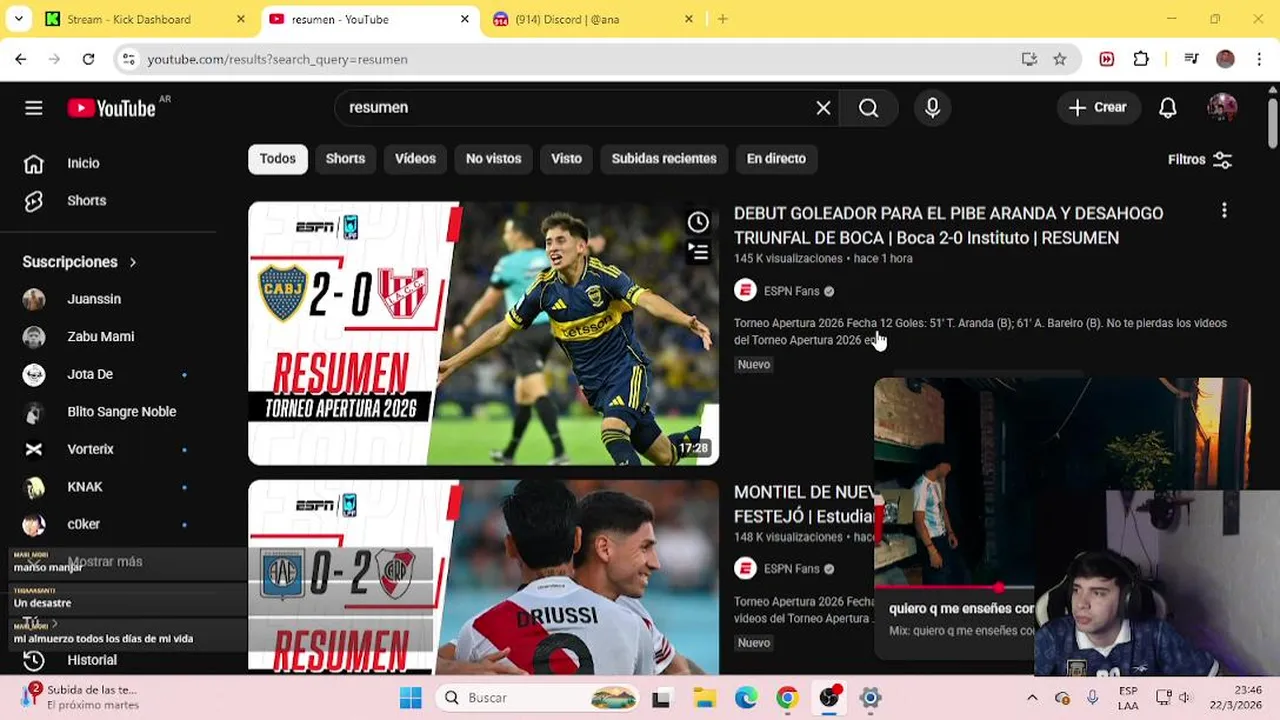
Task: Go to the YouTube home logo
Action: click(x=112, y=108)
